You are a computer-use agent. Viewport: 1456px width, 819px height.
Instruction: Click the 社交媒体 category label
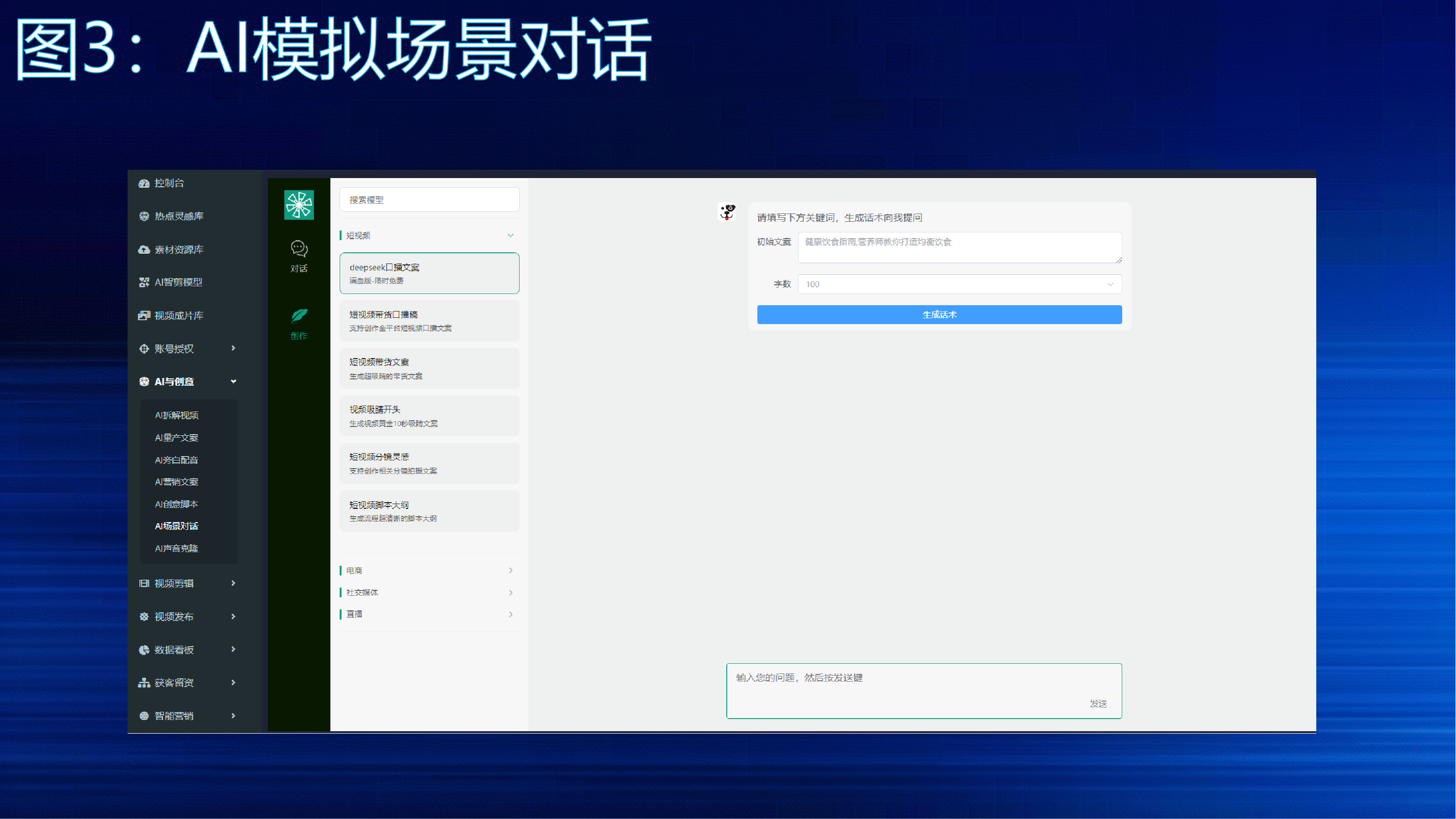[362, 592]
